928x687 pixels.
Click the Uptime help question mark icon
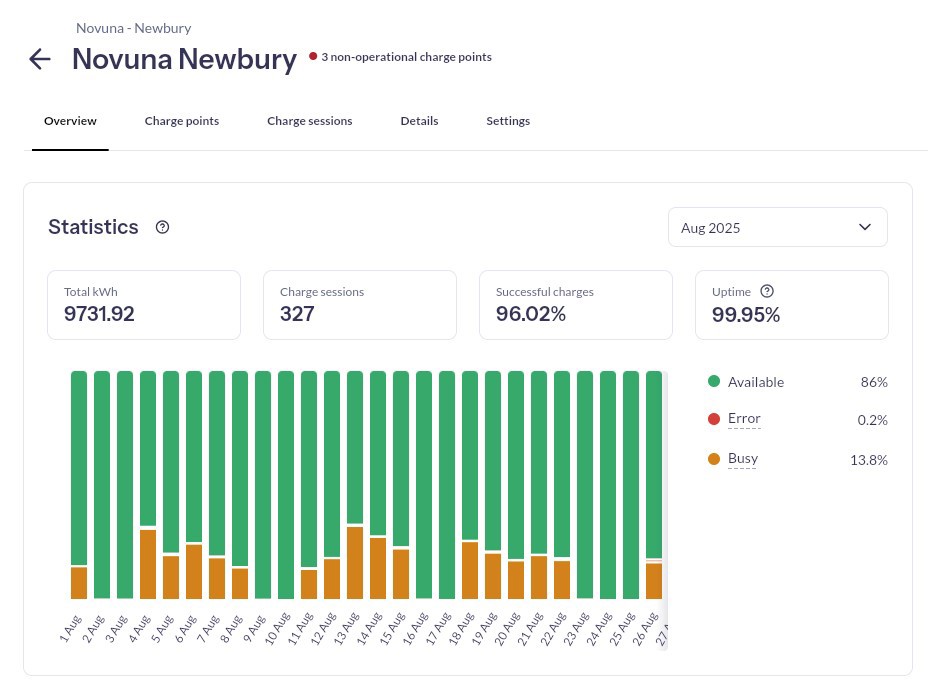point(767,291)
